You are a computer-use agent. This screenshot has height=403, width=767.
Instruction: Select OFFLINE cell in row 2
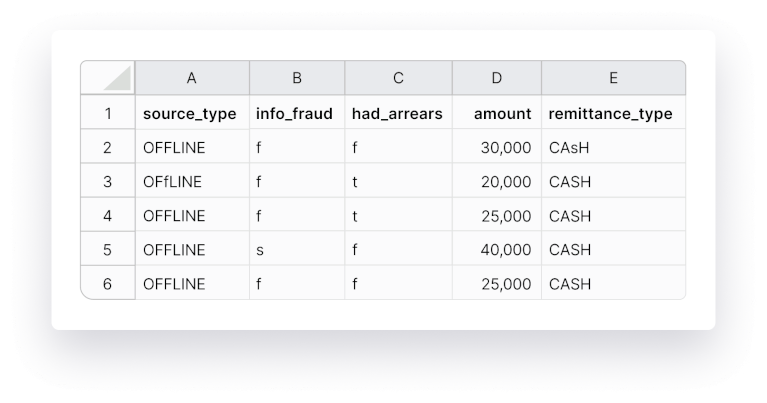[192, 146]
